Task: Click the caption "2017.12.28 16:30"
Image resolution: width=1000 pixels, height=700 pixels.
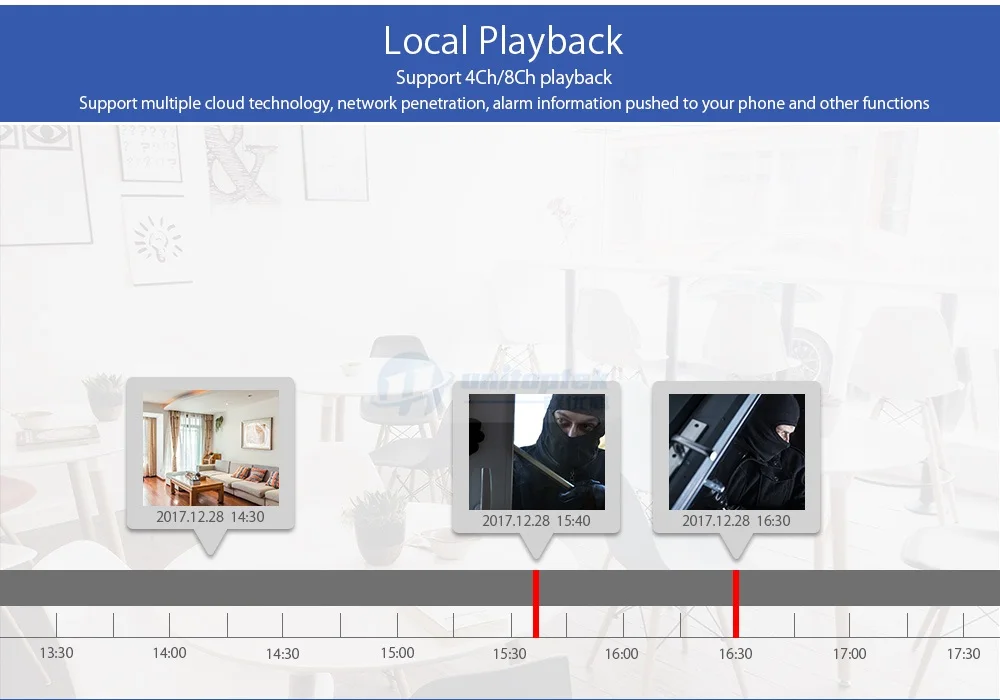Action: click(736, 520)
